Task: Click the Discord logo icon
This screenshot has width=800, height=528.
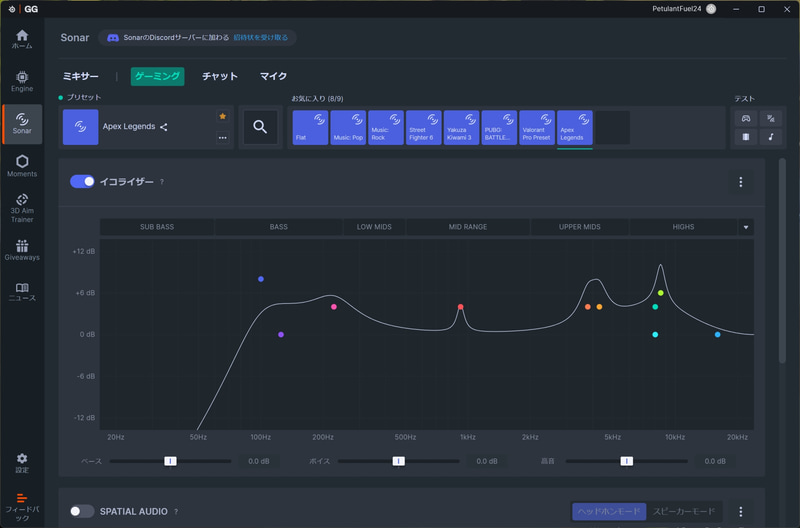Action: 113,38
